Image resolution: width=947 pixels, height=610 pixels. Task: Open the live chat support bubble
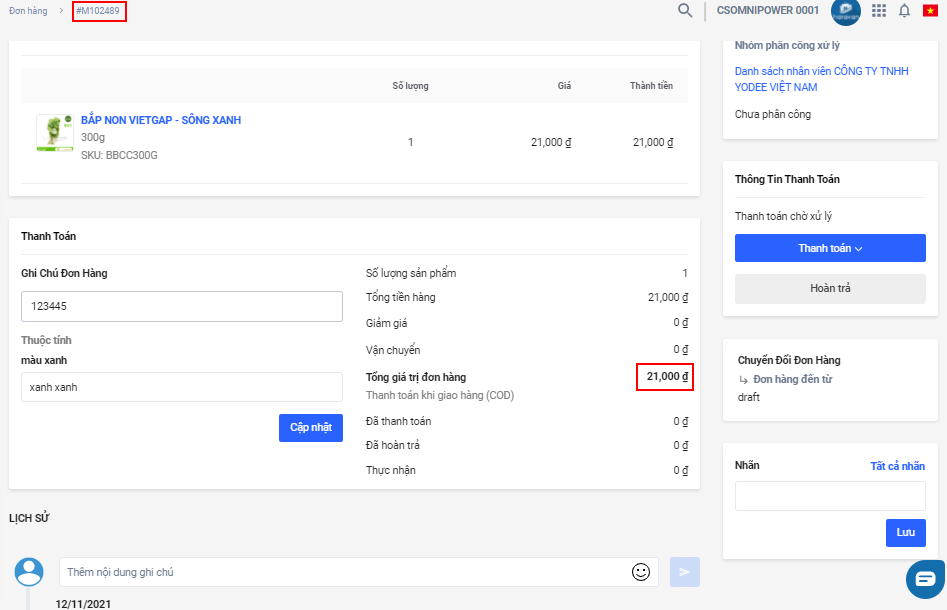point(925,579)
